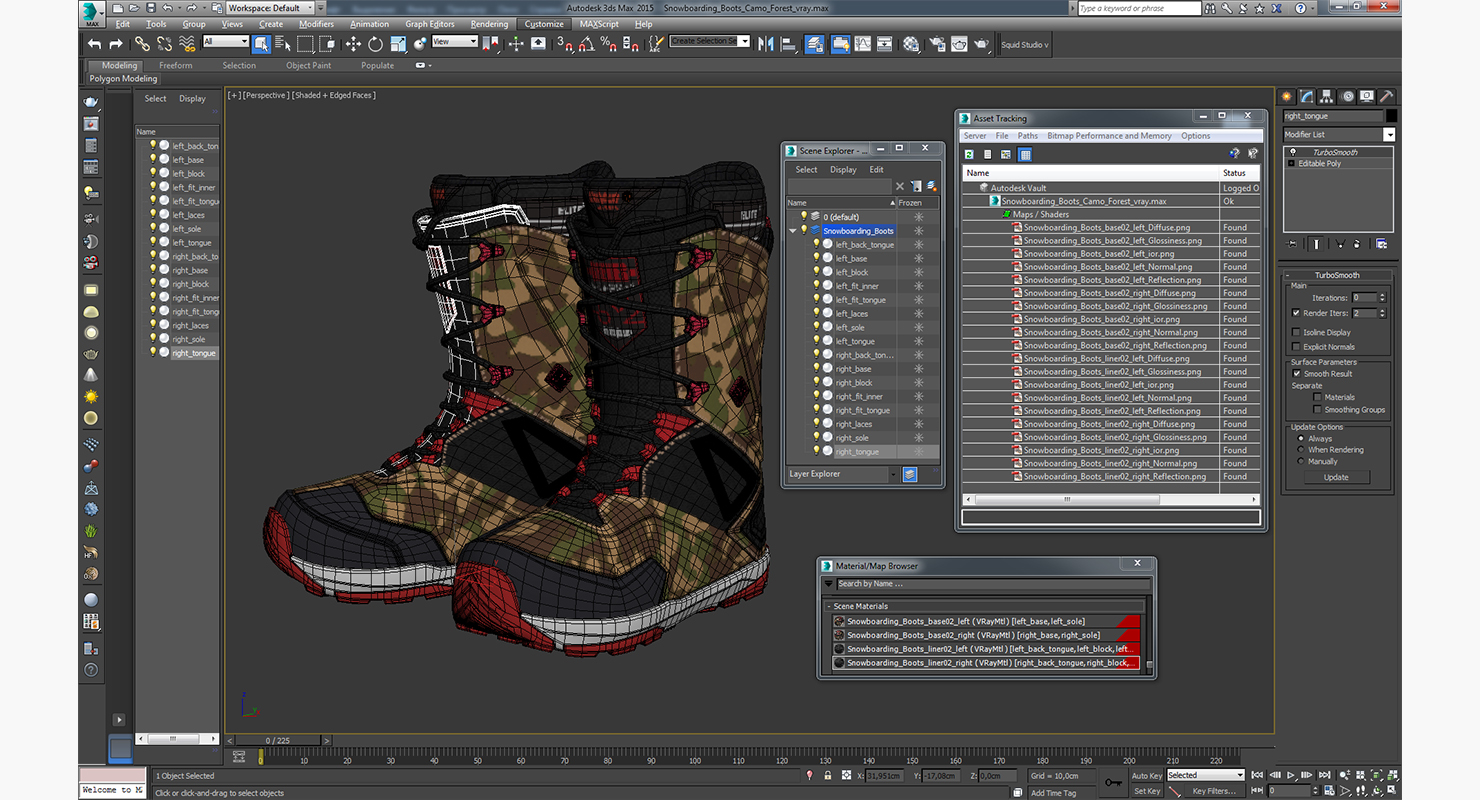Enable the Explicit Normals checkbox
Image resolution: width=1480 pixels, height=800 pixels.
click(1297, 347)
